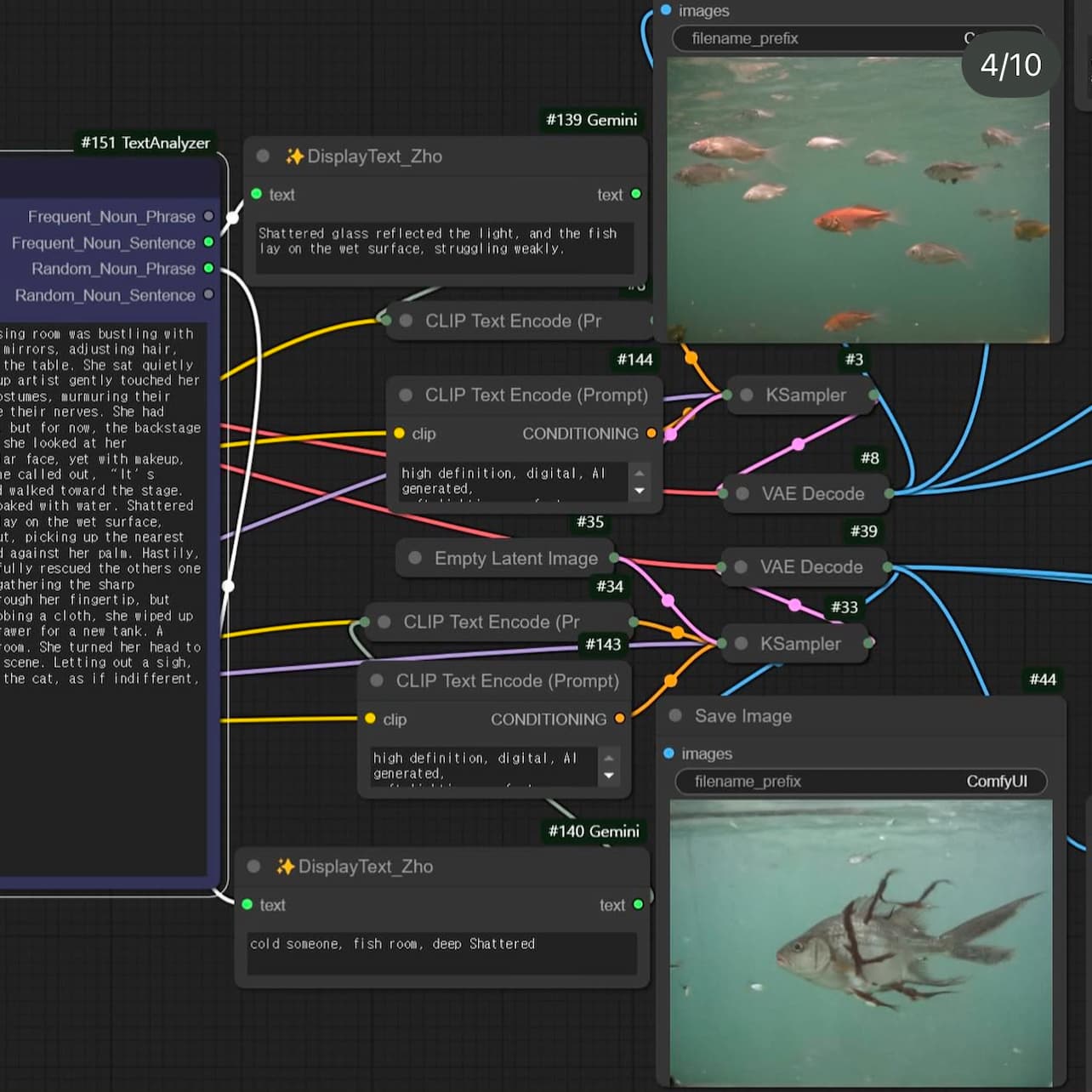1092x1092 pixels.
Task: Click scroll-down arrow in node #144 prompt box
Action: click(640, 491)
